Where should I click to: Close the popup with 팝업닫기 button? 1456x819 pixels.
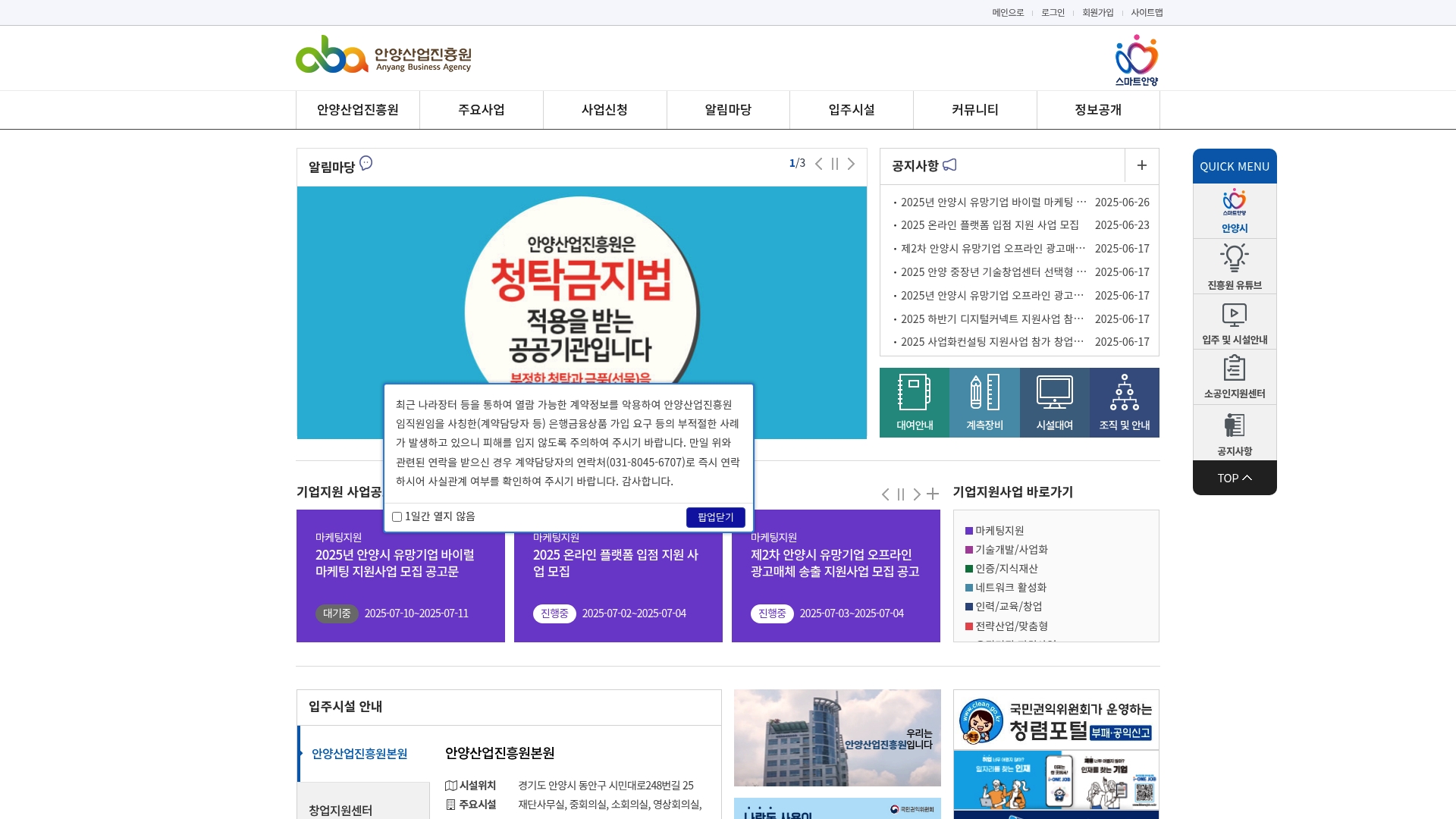715,517
